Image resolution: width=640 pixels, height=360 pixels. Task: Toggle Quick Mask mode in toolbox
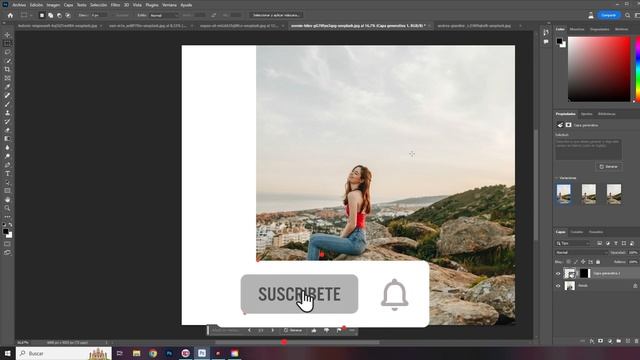pyautogui.click(x=7, y=244)
